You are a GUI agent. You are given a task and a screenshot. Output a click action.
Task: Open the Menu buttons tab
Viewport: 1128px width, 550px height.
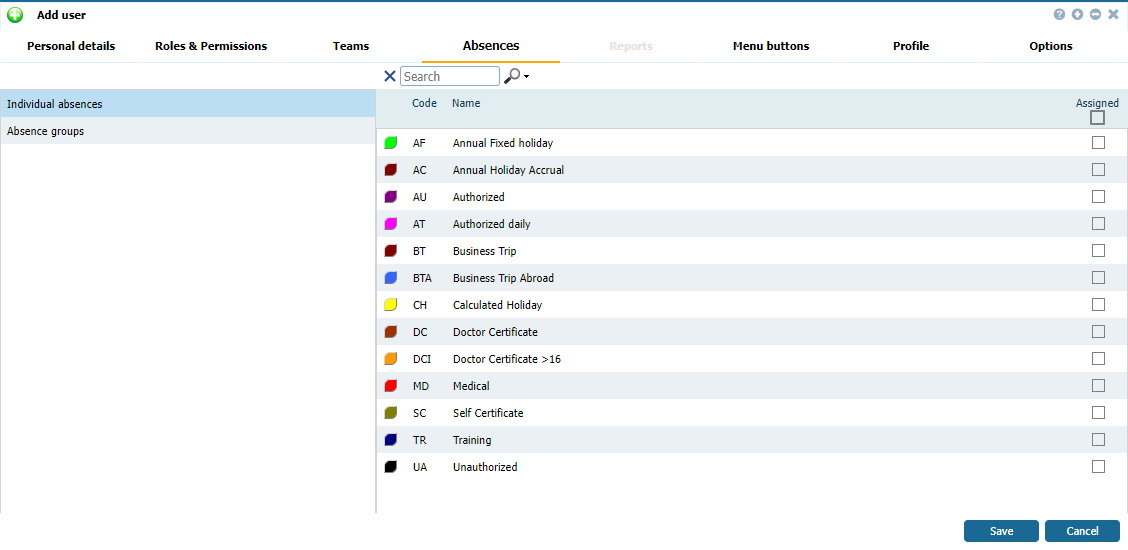tap(770, 46)
